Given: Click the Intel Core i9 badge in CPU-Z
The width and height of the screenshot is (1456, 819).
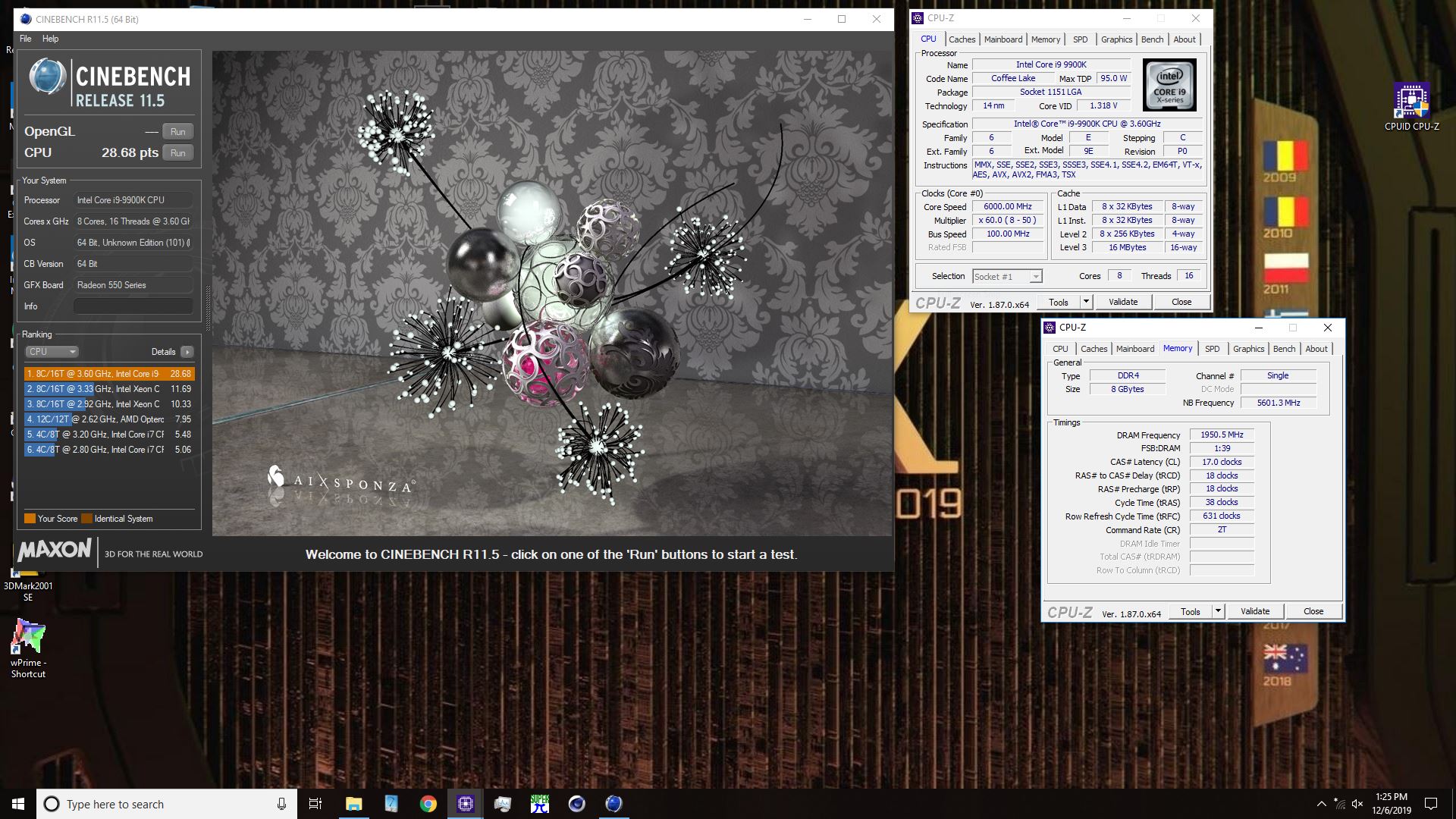Looking at the screenshot, I should click(x=1169, y=85).
